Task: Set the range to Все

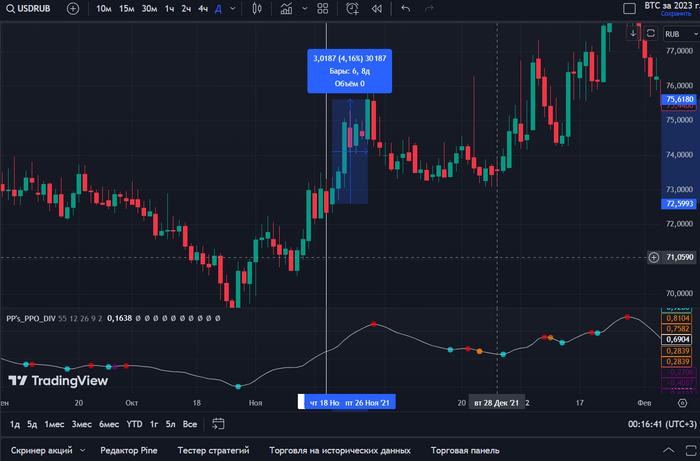Action: coord(190,424)
